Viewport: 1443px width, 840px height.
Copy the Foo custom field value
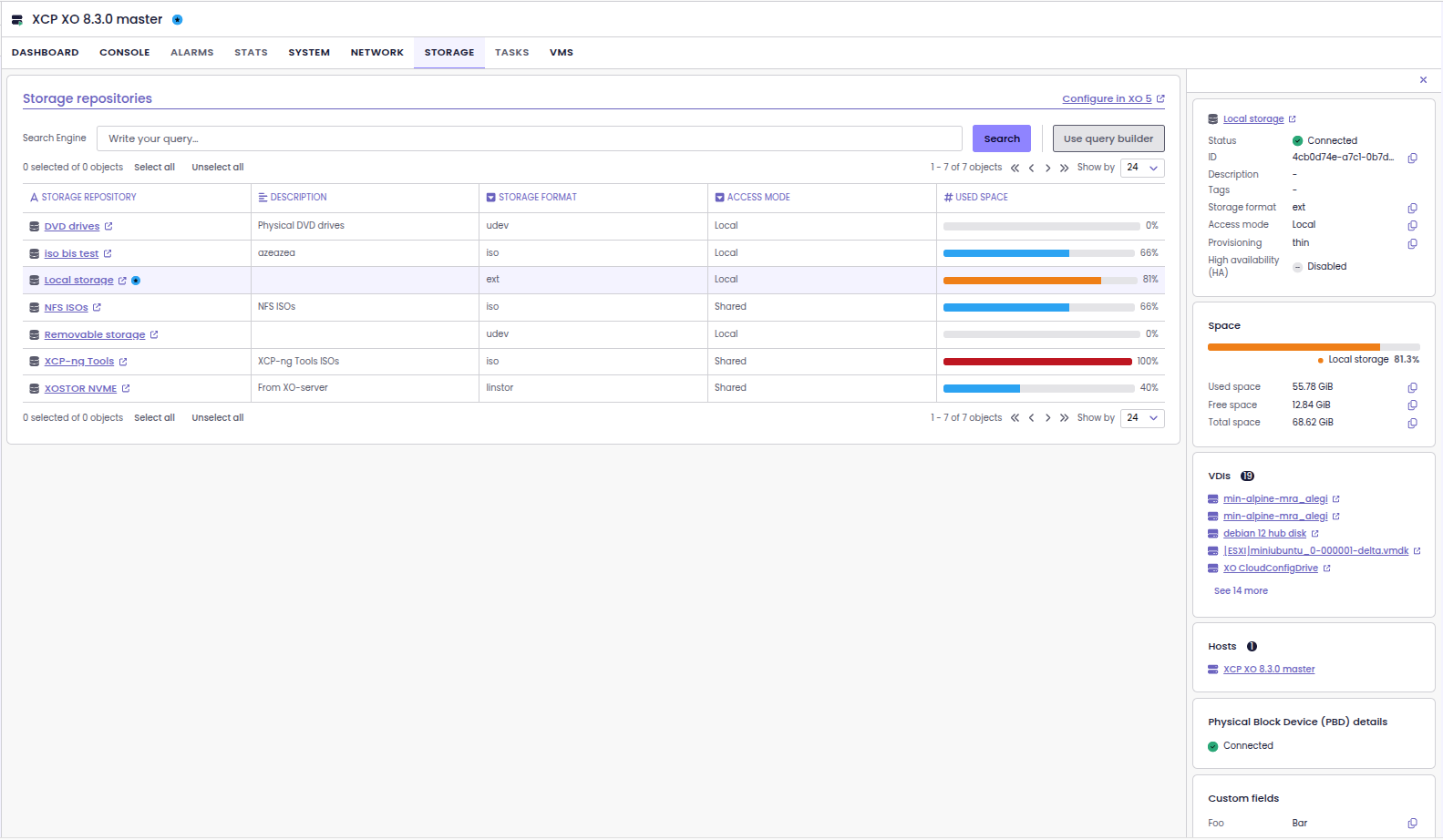1412,824
